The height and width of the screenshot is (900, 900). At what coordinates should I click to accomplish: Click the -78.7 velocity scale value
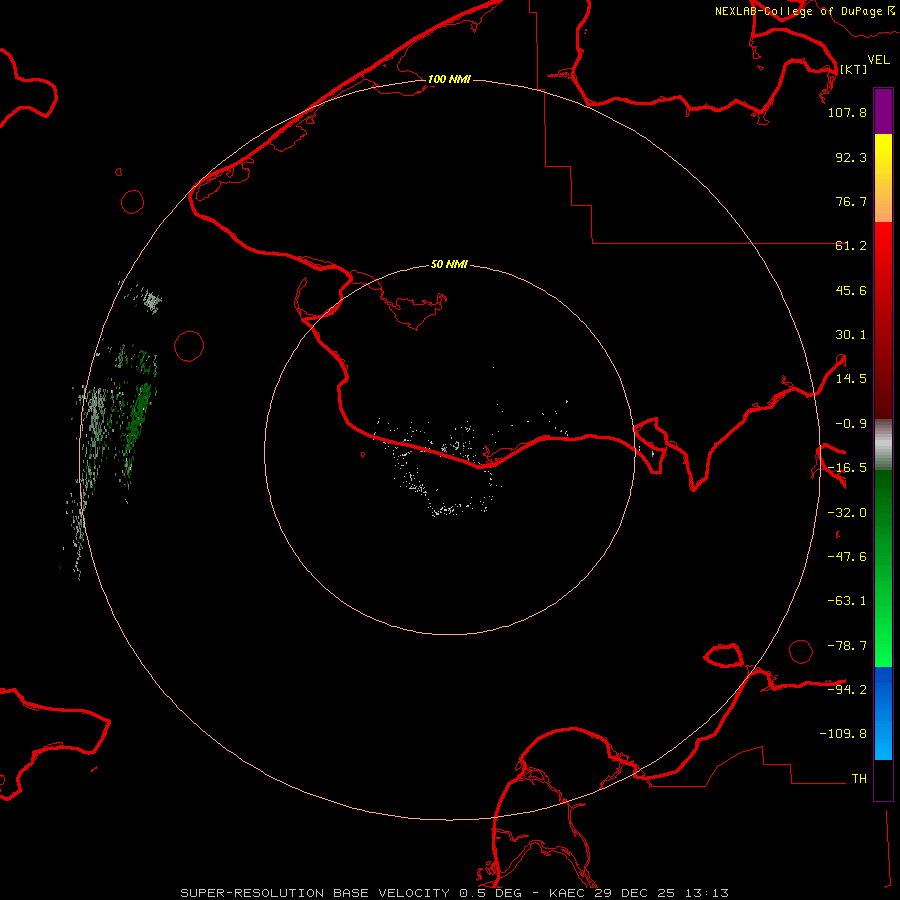pyautogui.click(x=847, y=646)
